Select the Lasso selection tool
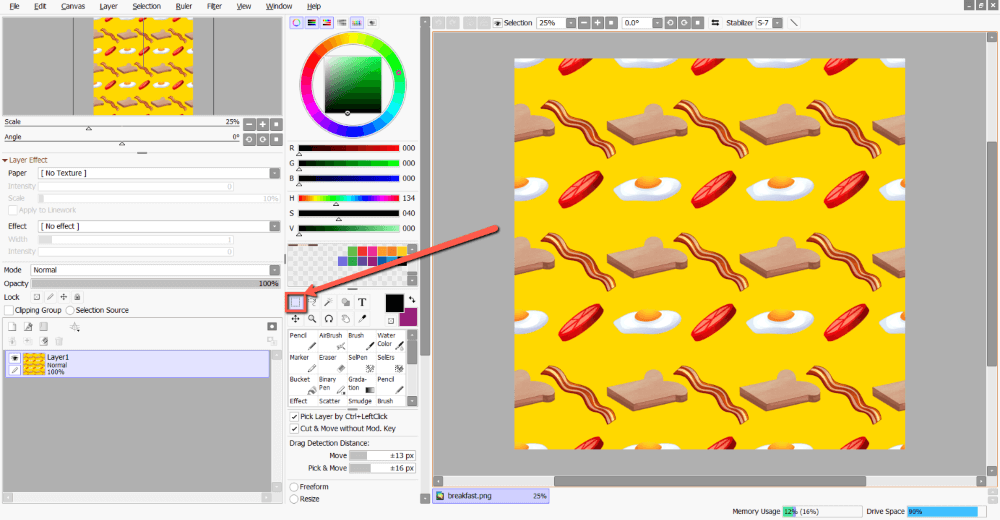 coord(312,302)
